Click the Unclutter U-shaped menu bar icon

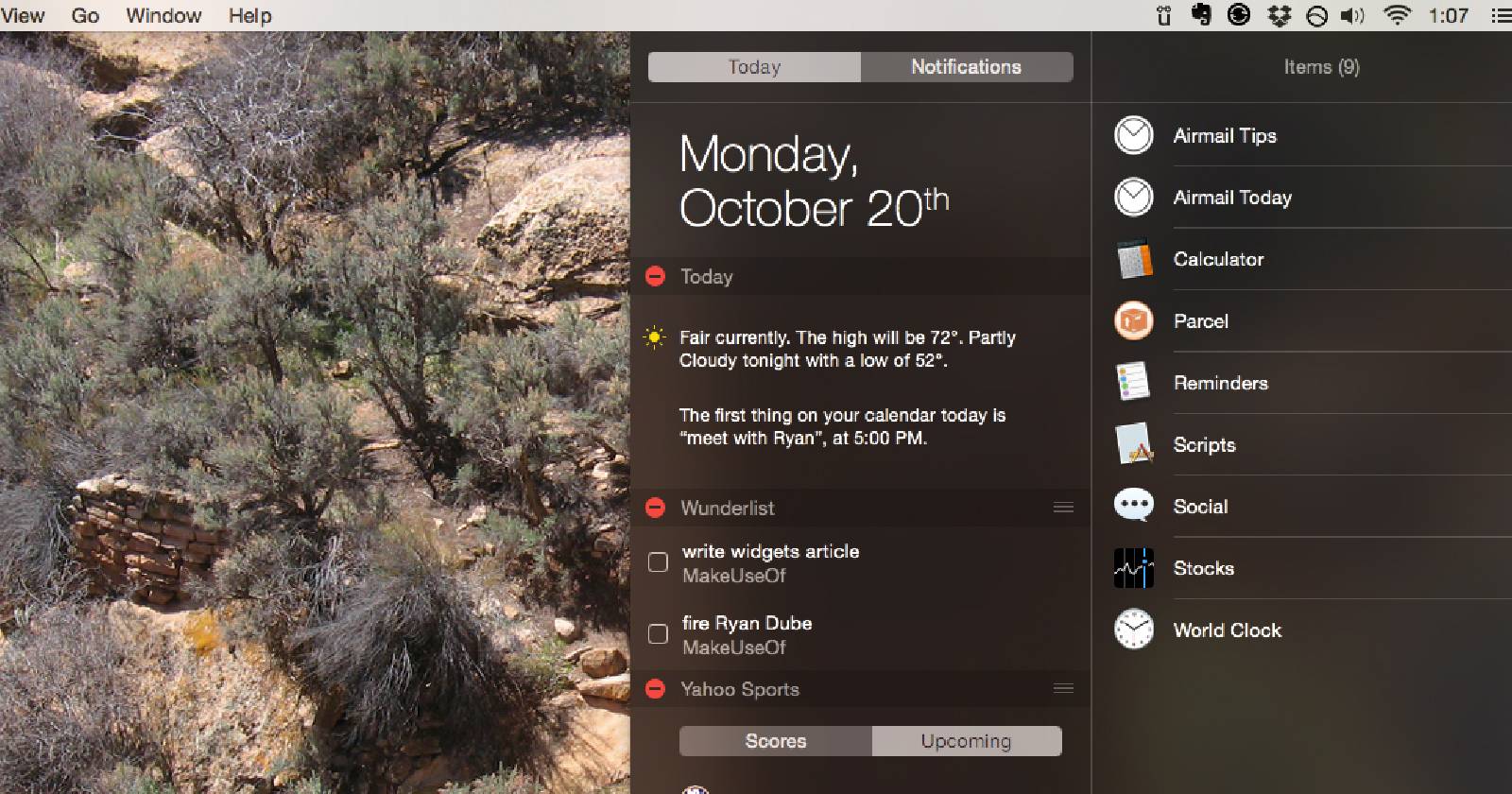(x=1164, y=15)
